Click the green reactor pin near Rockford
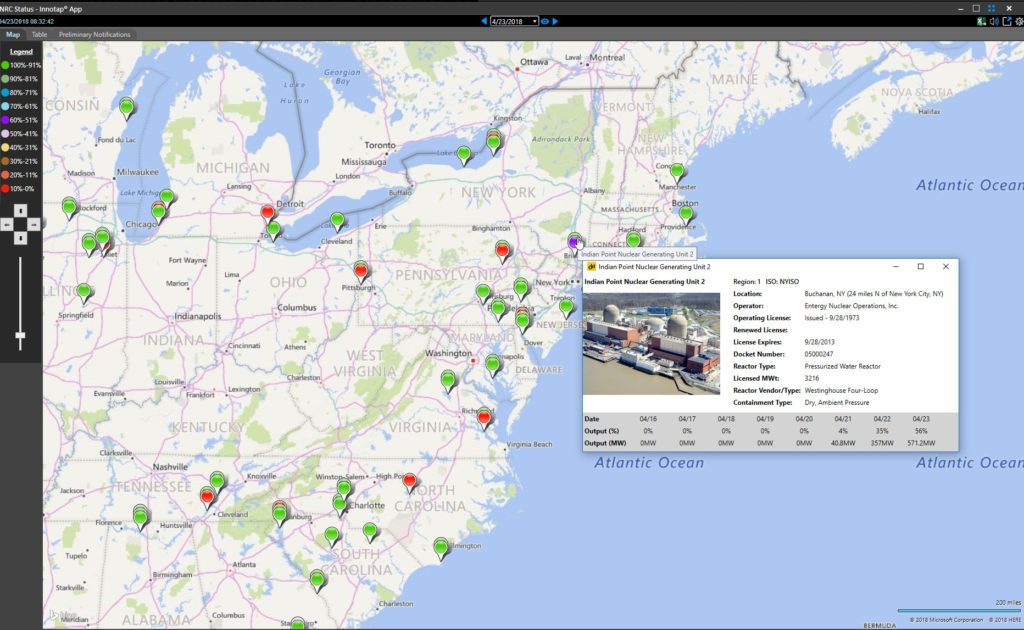This screenshot has width=1024, height=630. [x=69, y=208]
